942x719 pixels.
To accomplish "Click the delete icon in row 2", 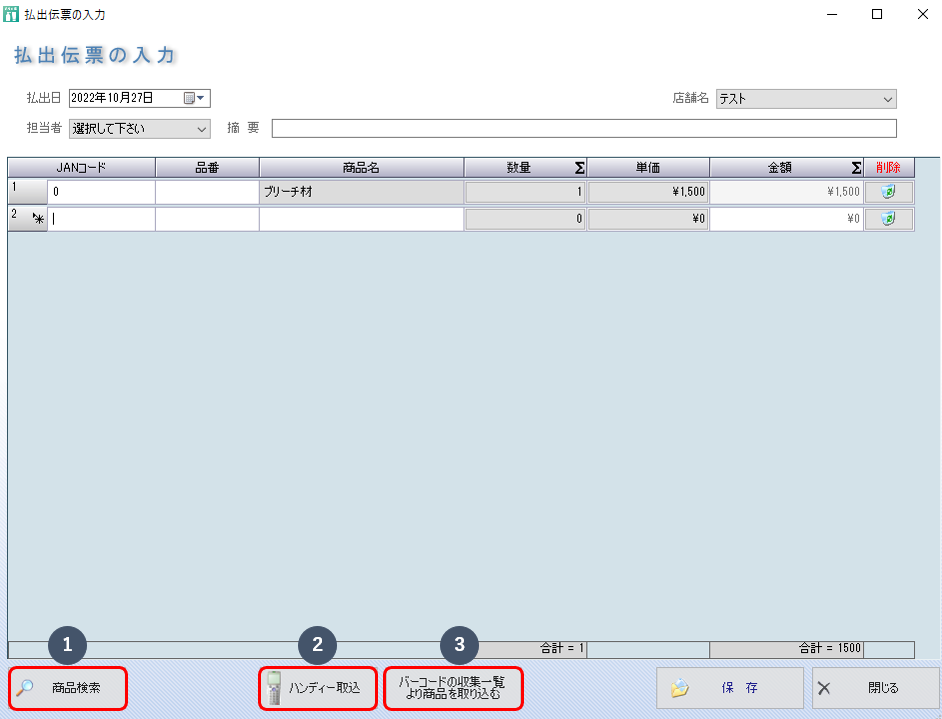I will pyautogui.click(x=888, y=218).
